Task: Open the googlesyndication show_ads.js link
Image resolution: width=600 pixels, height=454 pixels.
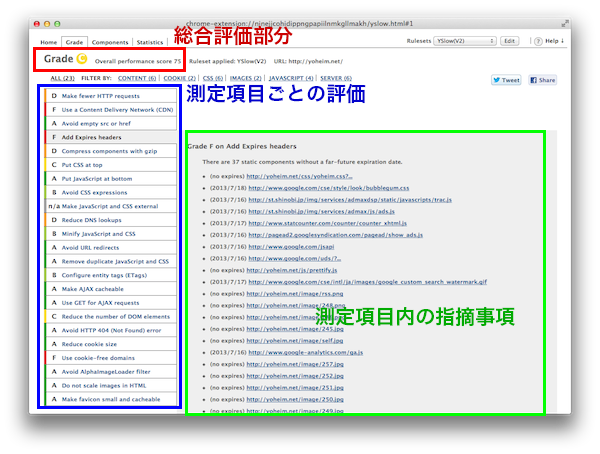Action: [x=336, y=235]
